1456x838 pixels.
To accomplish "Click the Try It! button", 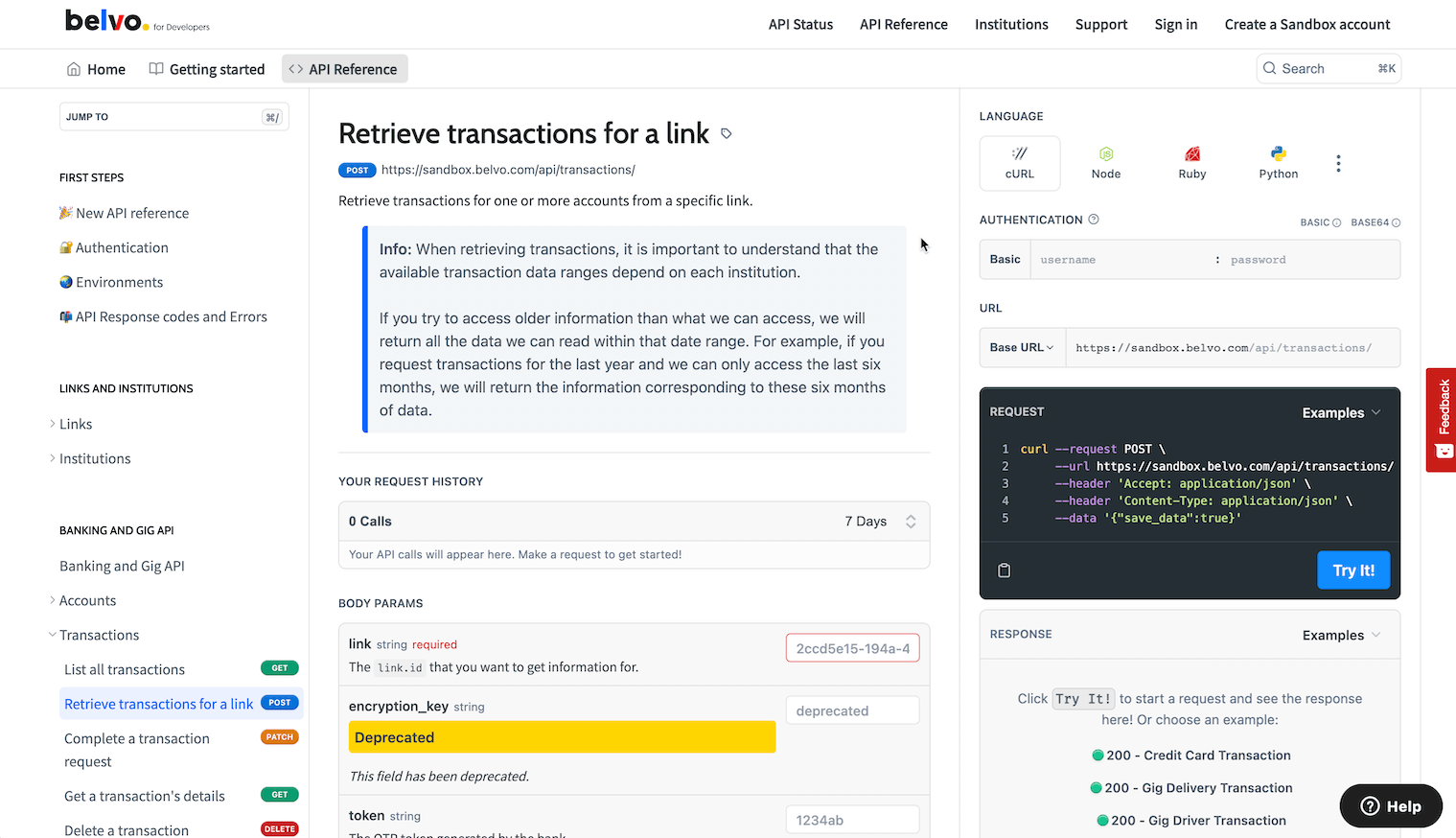I will [1353, 570].
